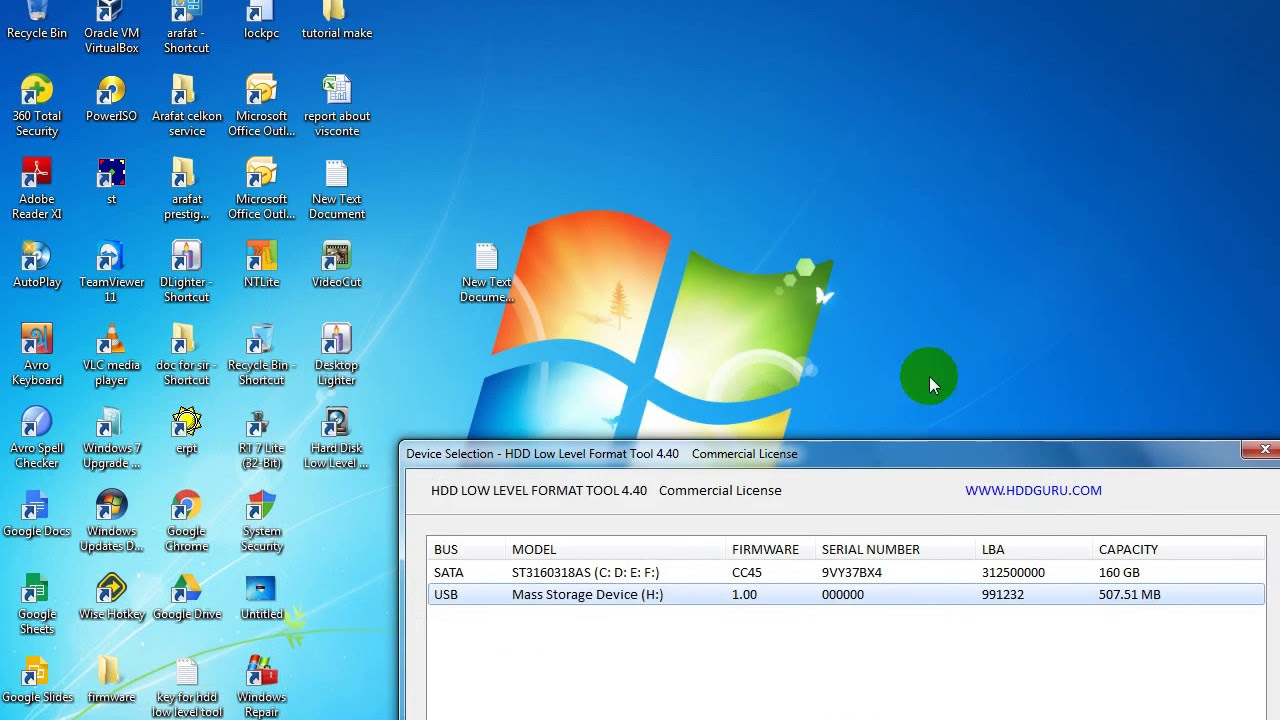
Task: Launch Google Chrome
Action: (x=186, y=520)
